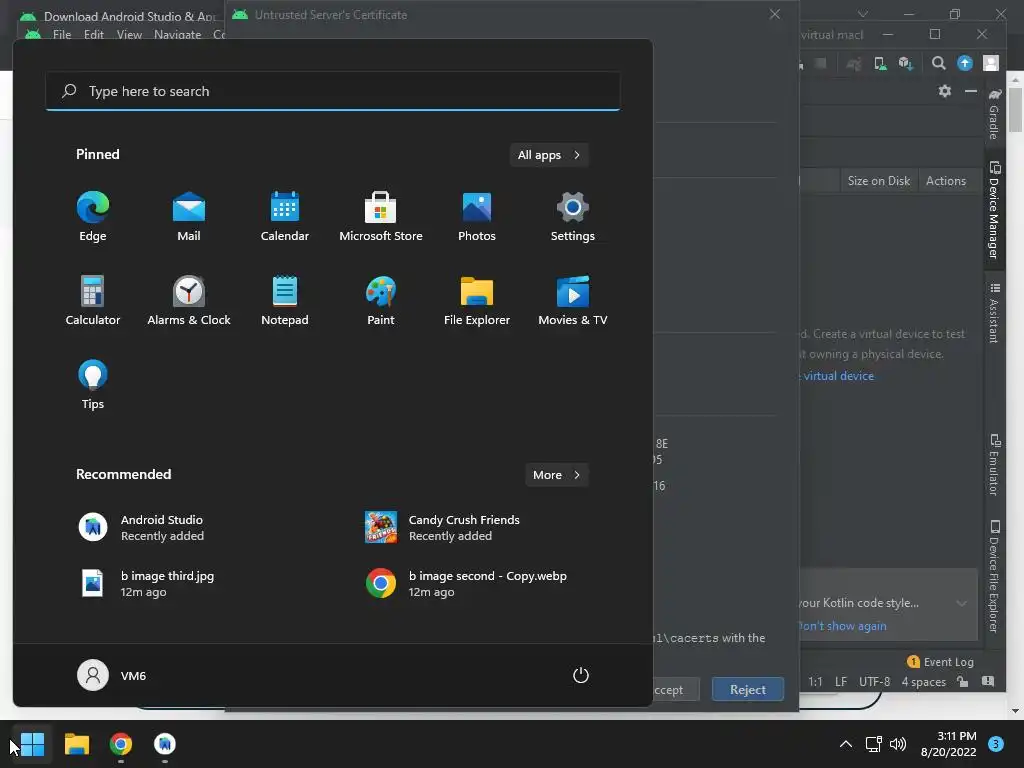
Task: Click the LF line separator item
Action: point(841,682)
